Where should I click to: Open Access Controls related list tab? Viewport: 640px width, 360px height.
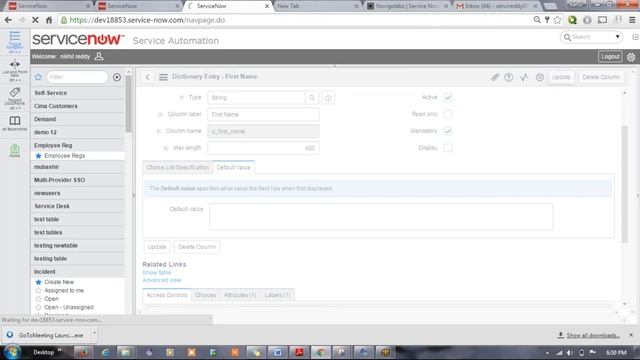[x=167, y=295]
